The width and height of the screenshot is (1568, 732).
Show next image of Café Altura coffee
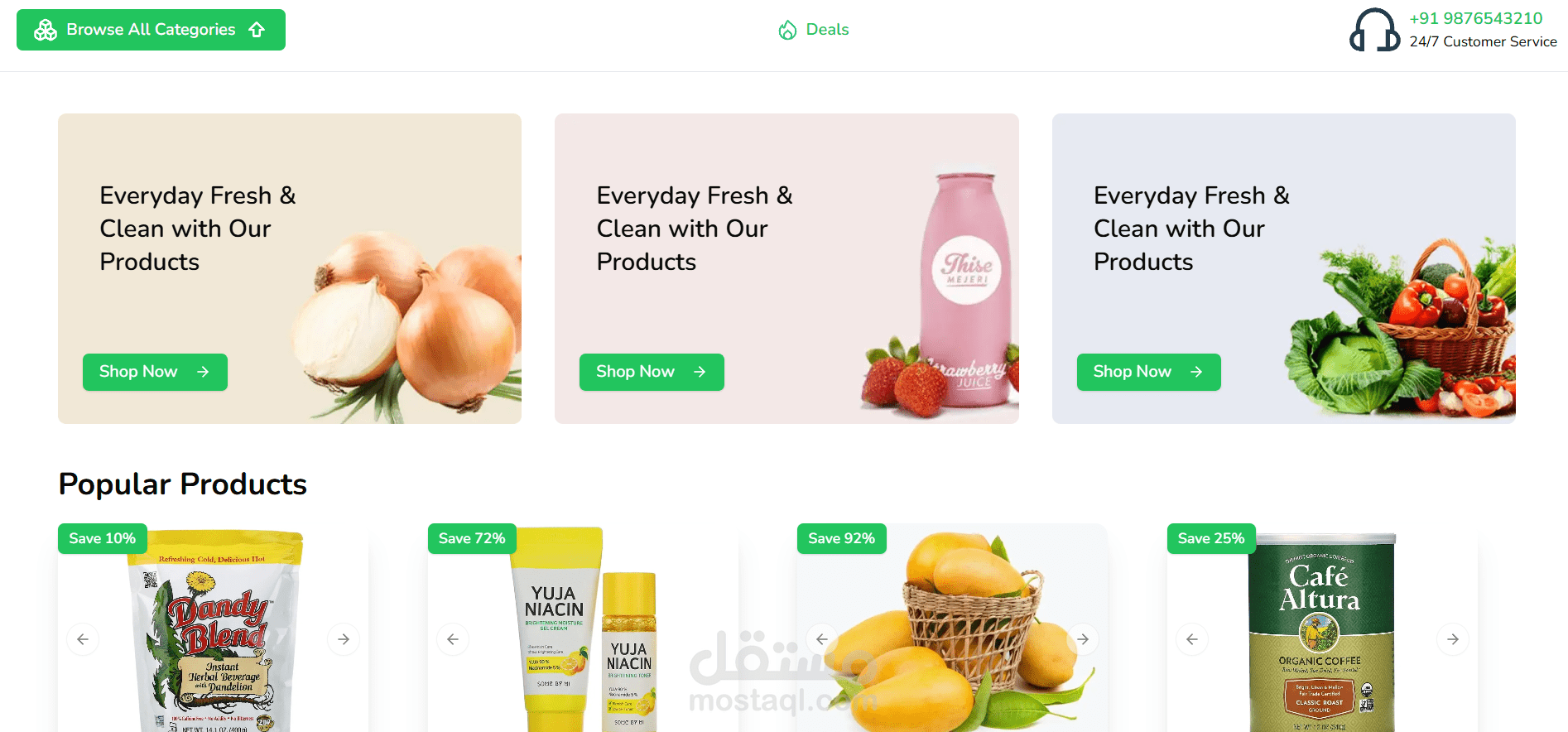point(1453,639)
